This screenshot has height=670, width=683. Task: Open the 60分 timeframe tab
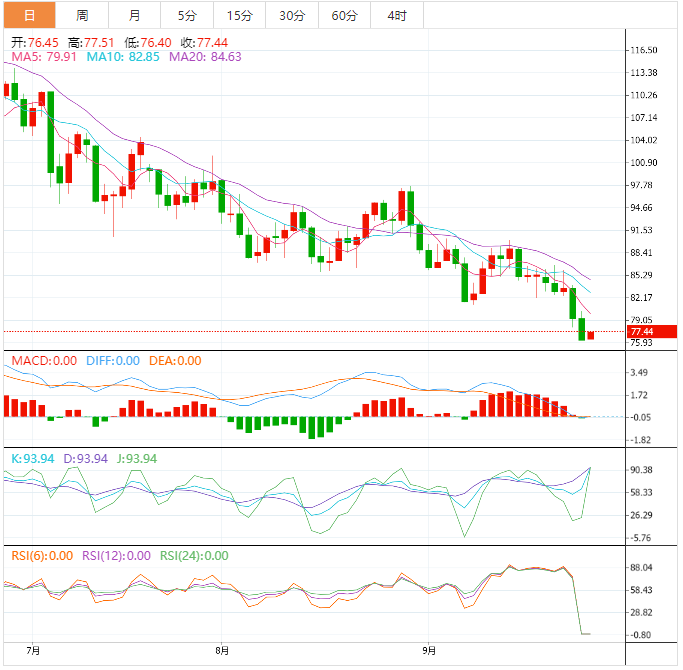[345, 16]
